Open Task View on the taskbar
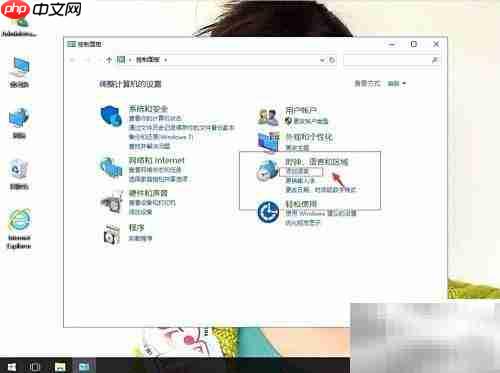Viewport: 500px width, 373px height. pyautogui.click(x=35, y=367)
